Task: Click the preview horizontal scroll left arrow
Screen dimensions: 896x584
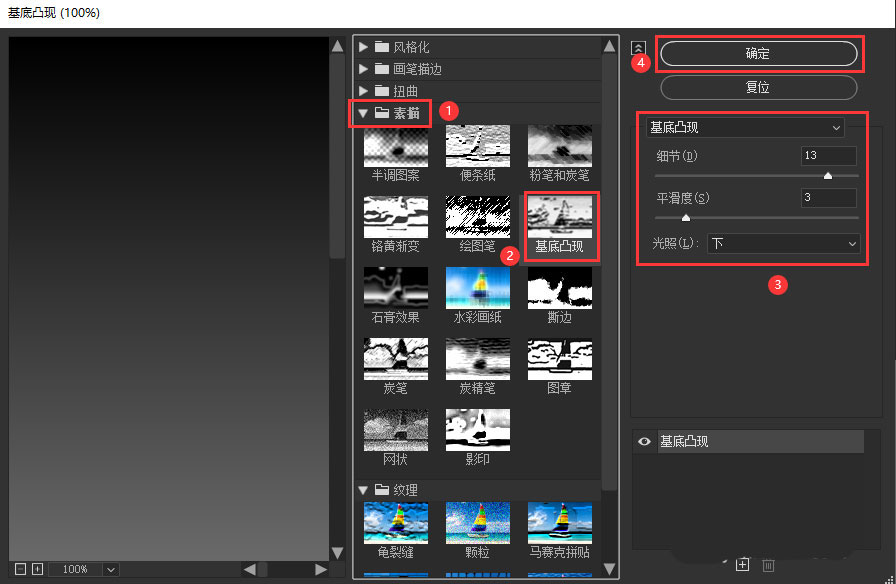Action: point(249,569)
